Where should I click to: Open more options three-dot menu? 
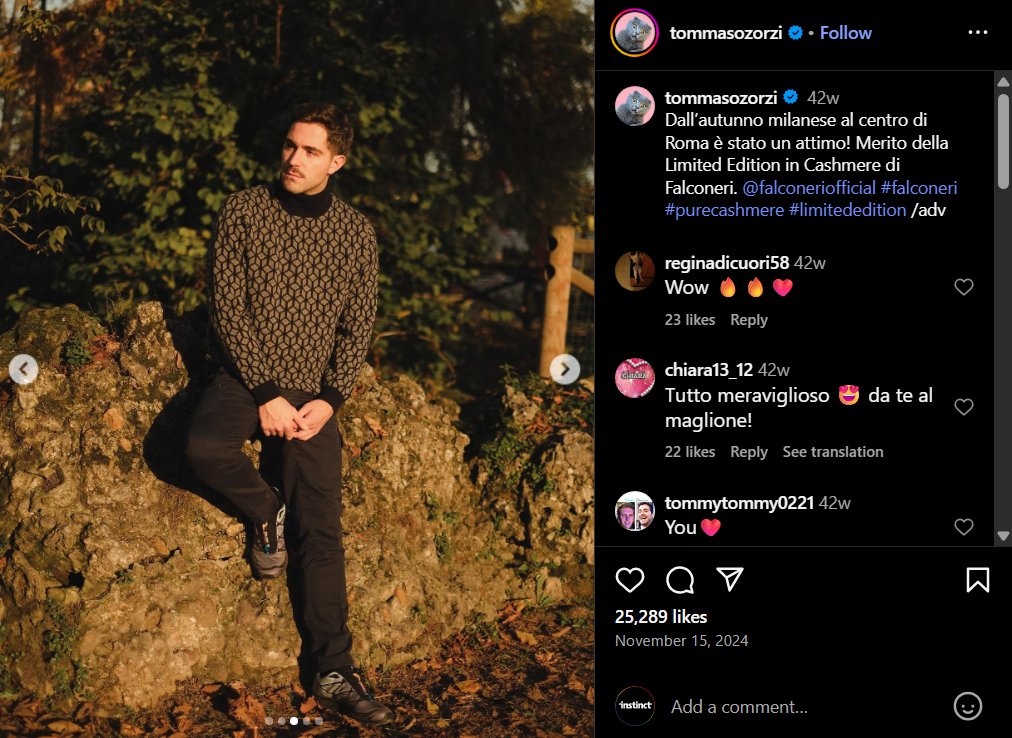click(x=977, y=33)
